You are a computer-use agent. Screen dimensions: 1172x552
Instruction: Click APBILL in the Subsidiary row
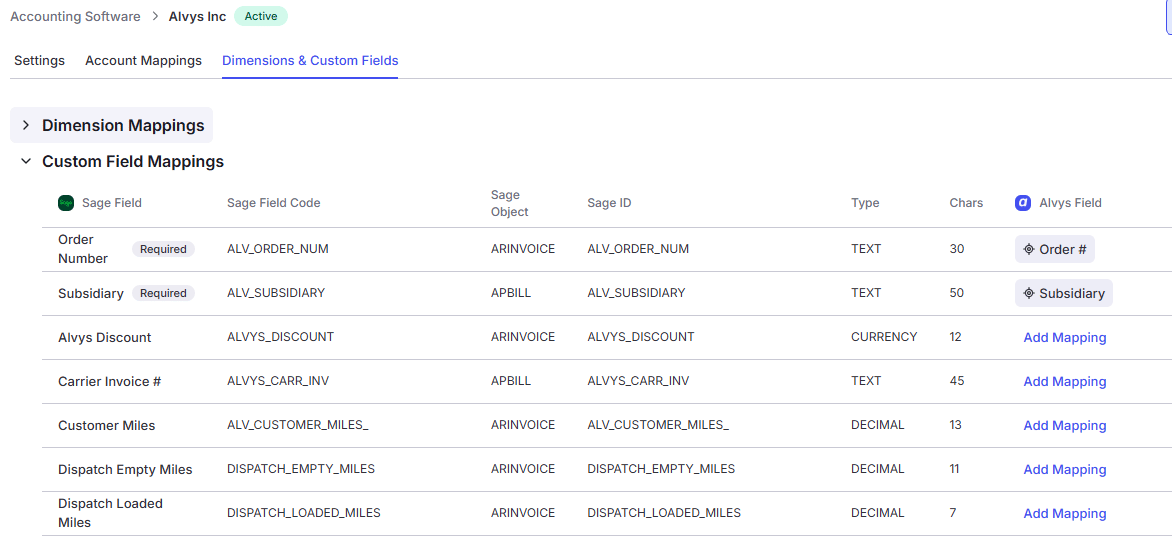click(511, 293)
